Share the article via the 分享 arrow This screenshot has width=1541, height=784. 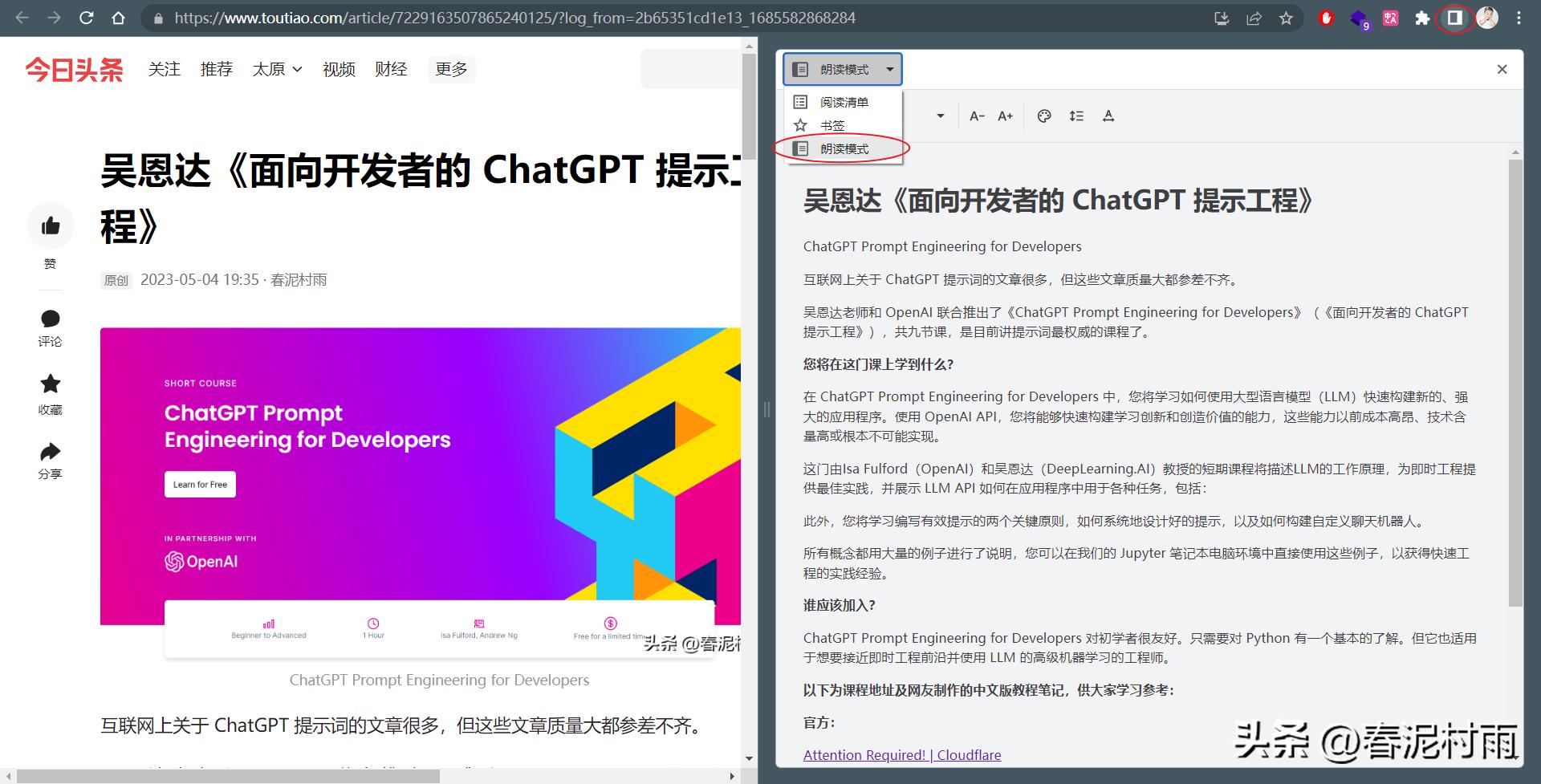(x=50, y=451)
